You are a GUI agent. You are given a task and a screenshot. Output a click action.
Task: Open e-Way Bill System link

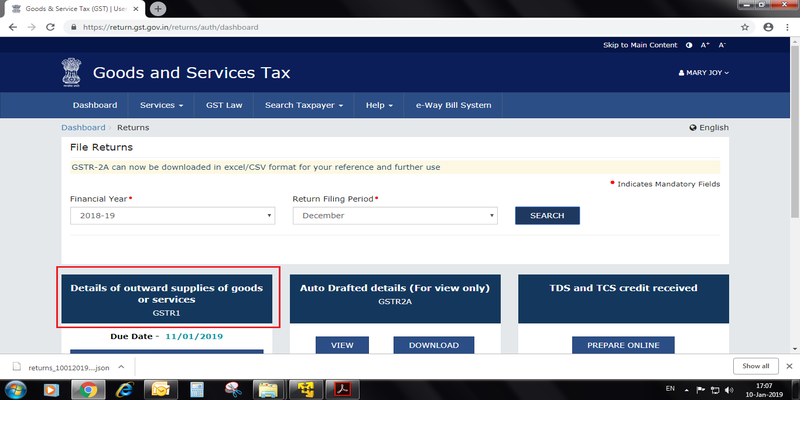(x=453, y=105)
